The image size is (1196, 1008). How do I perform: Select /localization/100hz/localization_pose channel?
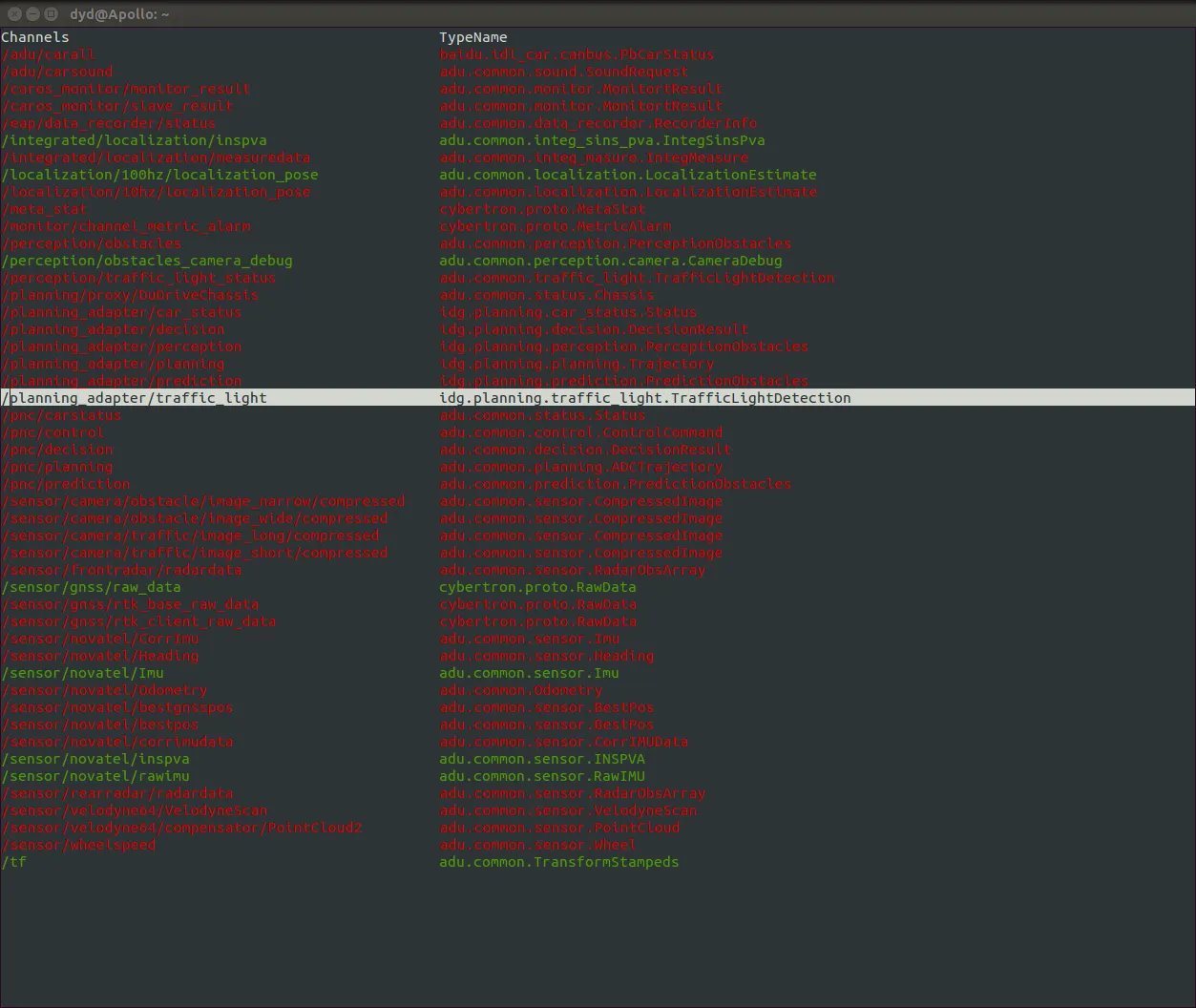click(160, 175)
